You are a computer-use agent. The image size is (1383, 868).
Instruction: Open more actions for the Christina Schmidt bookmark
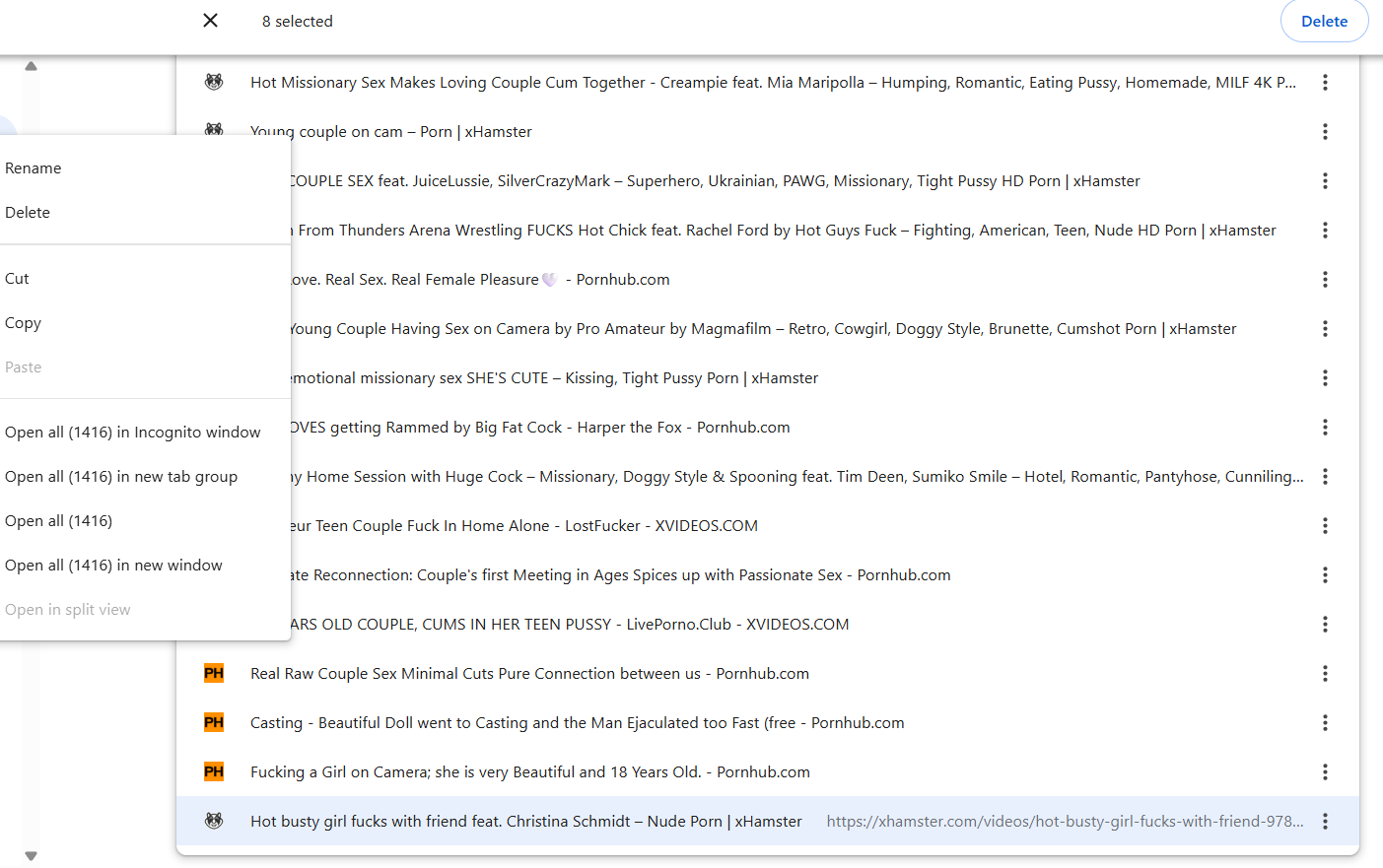point(1325,822)
